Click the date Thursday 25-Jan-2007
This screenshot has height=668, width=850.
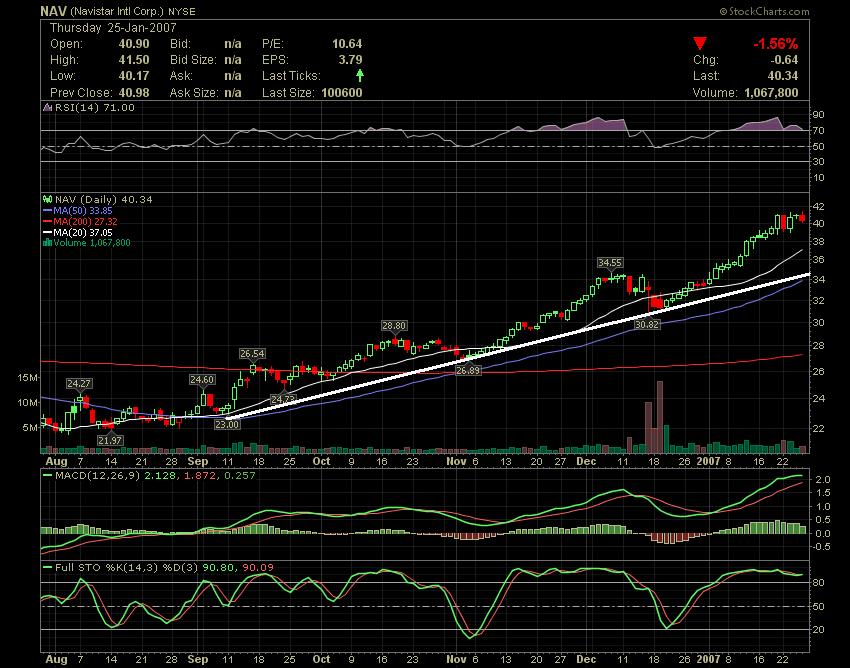pyautogui.click(x=113, y=28)
